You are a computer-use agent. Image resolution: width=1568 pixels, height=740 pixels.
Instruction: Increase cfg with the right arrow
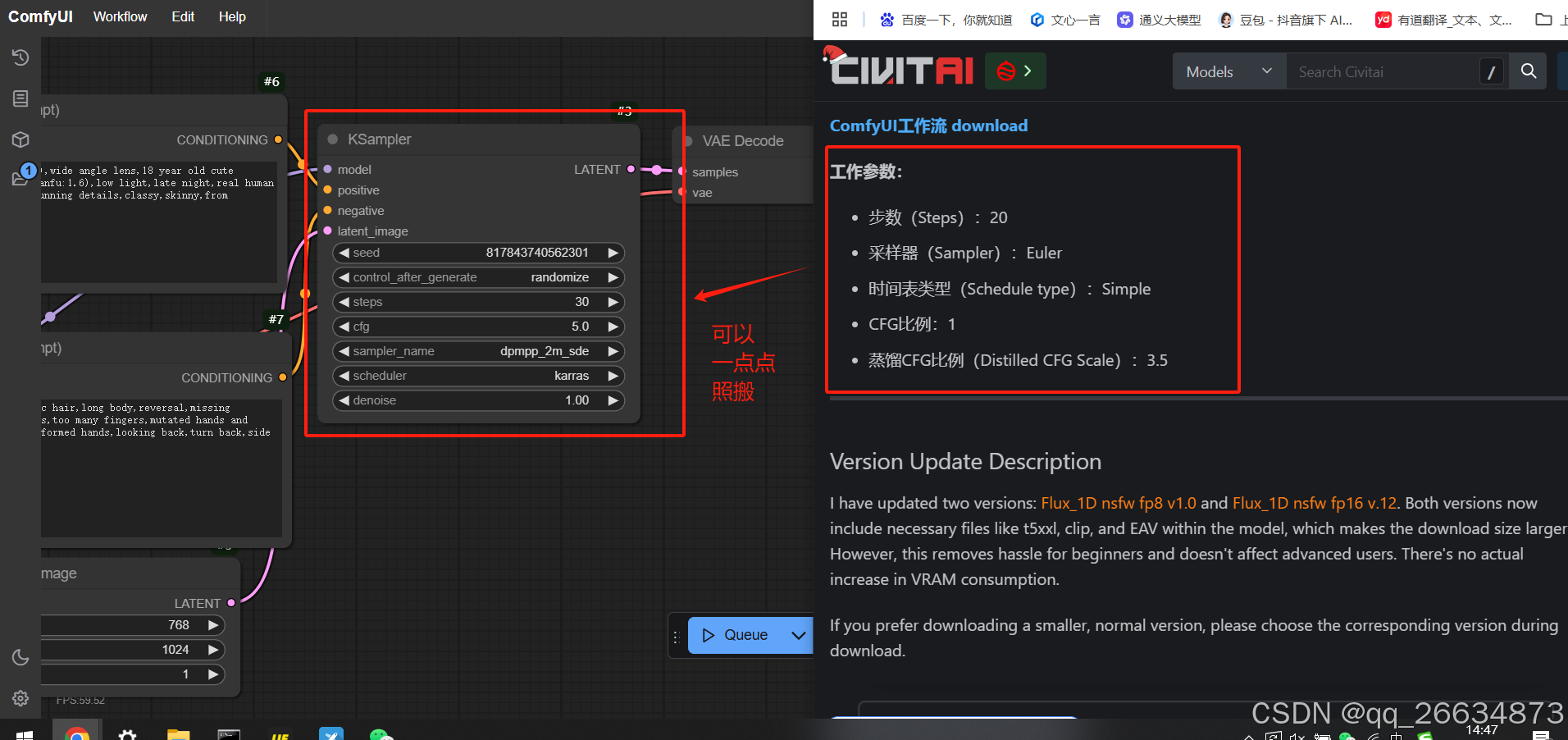pos(613,327)
